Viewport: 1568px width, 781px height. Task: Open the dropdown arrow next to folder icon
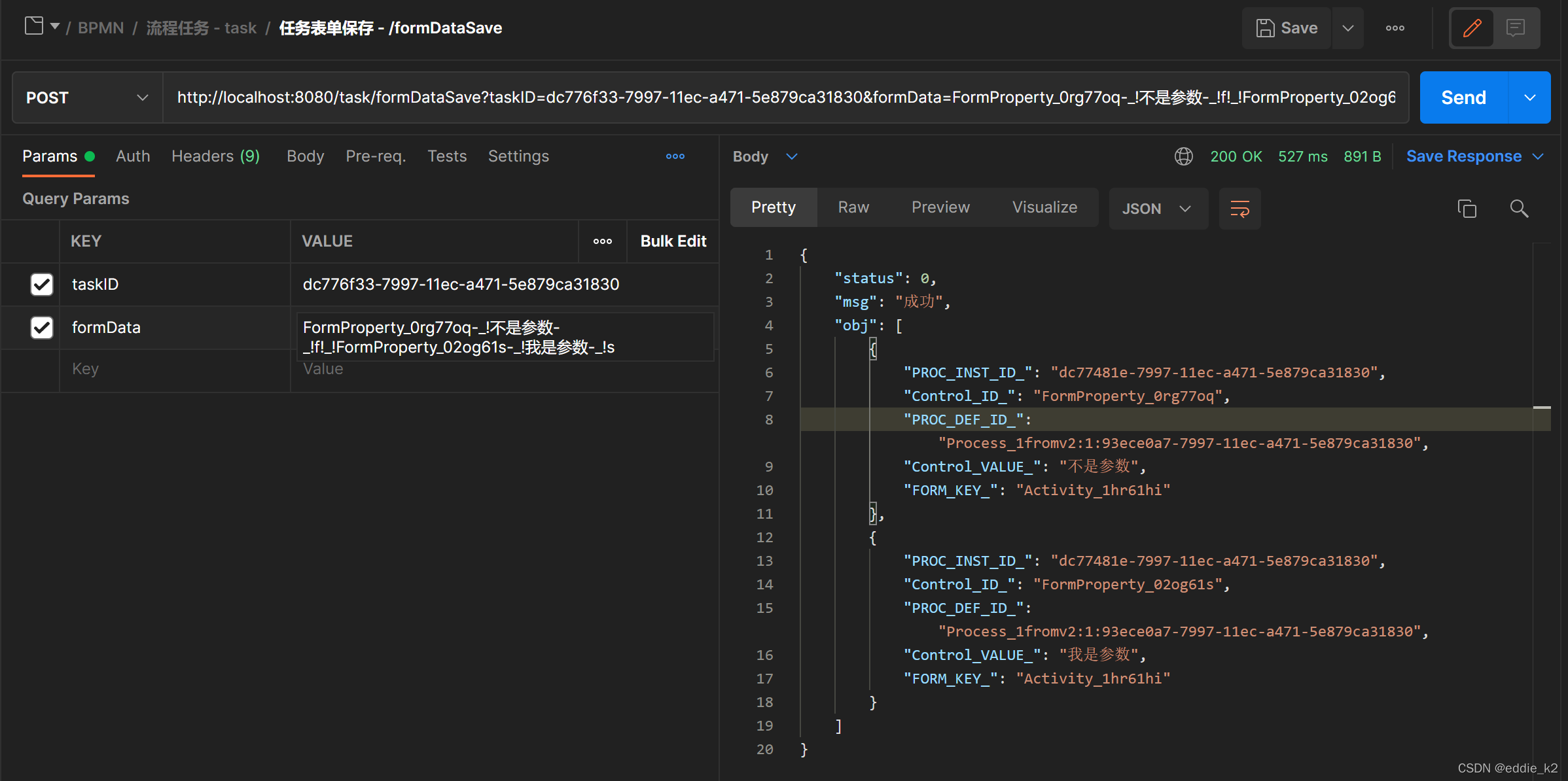pos(55,27)
